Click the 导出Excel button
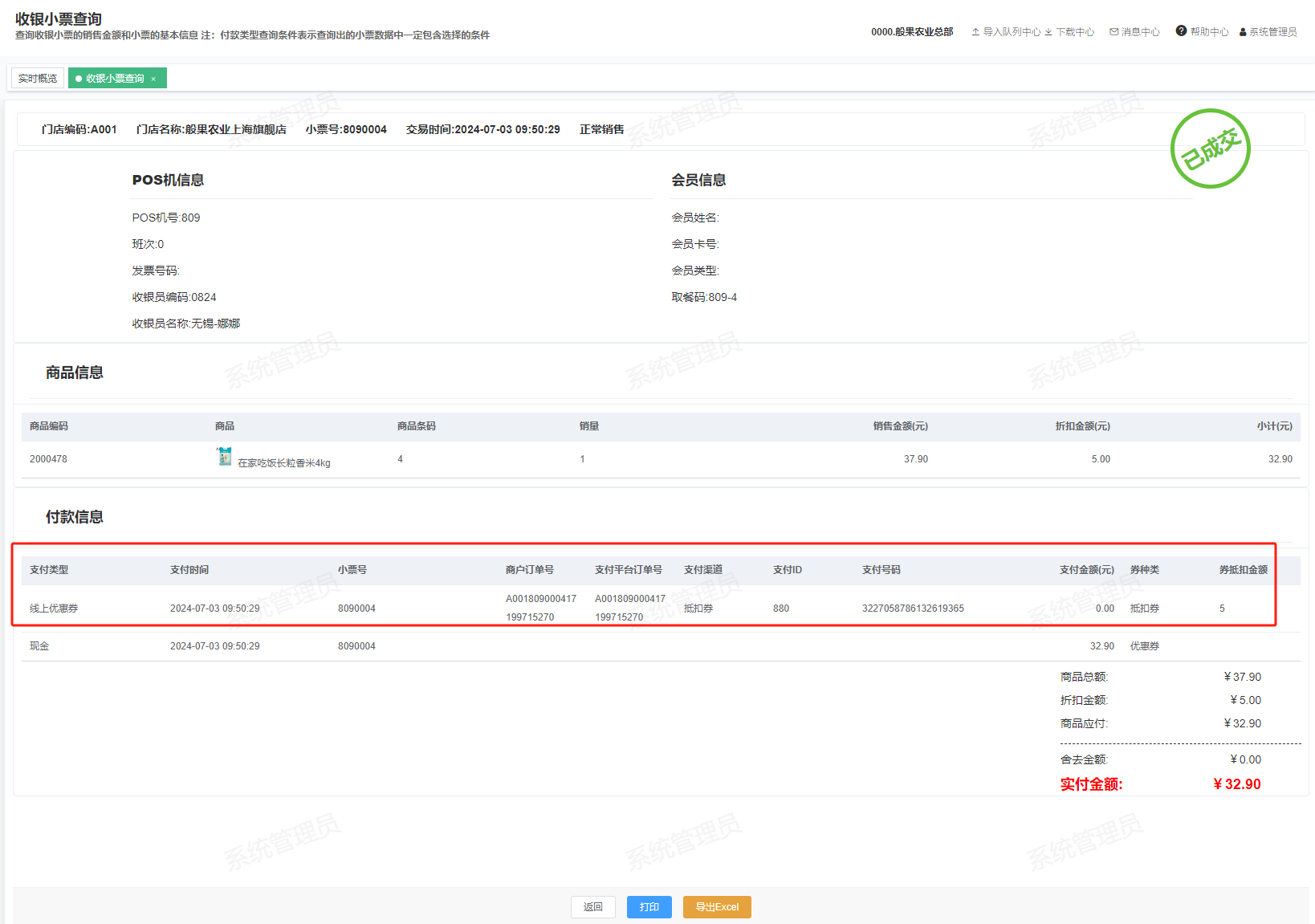 pyautogui.click(x=717, y=907)
